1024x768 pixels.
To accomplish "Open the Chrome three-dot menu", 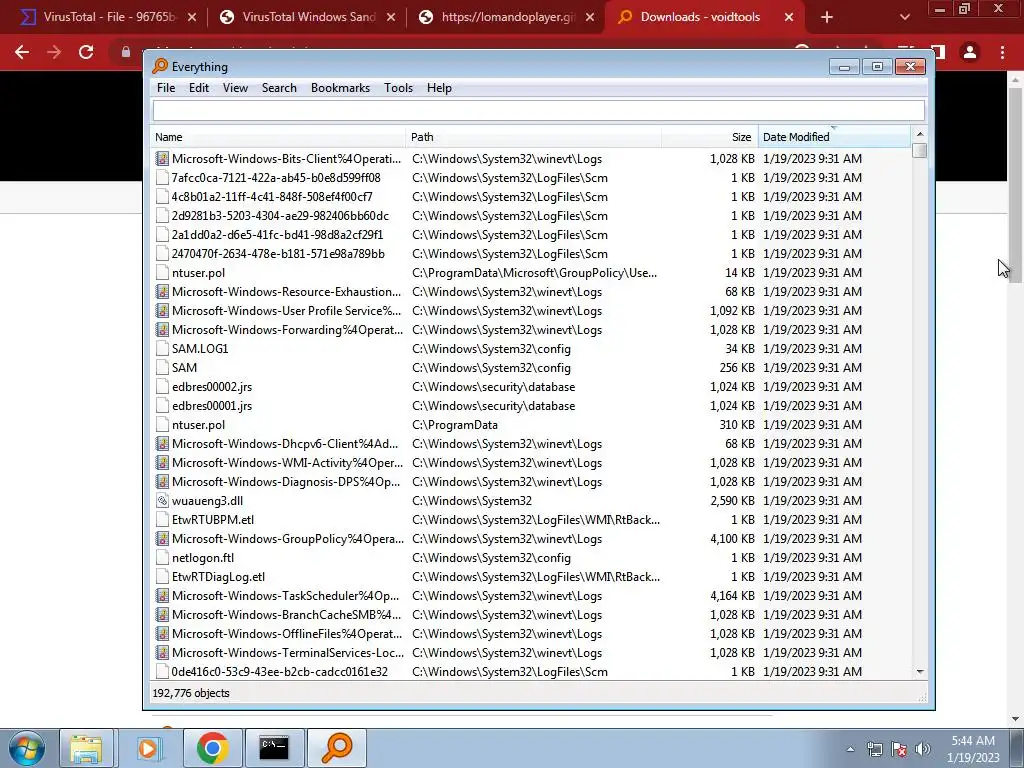I will 1002,52.
